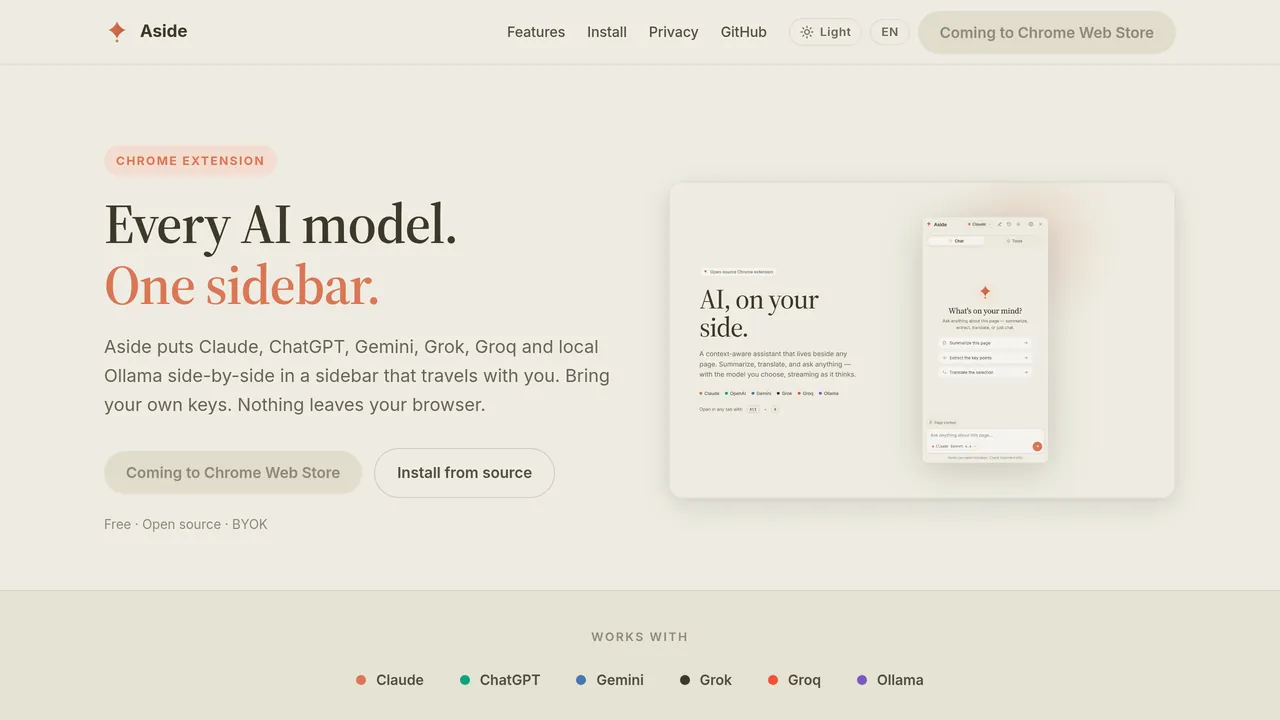1280x720 pixels.
Task: Open settings gear in sidebar preview
Action: click(x=1031, y=224)
